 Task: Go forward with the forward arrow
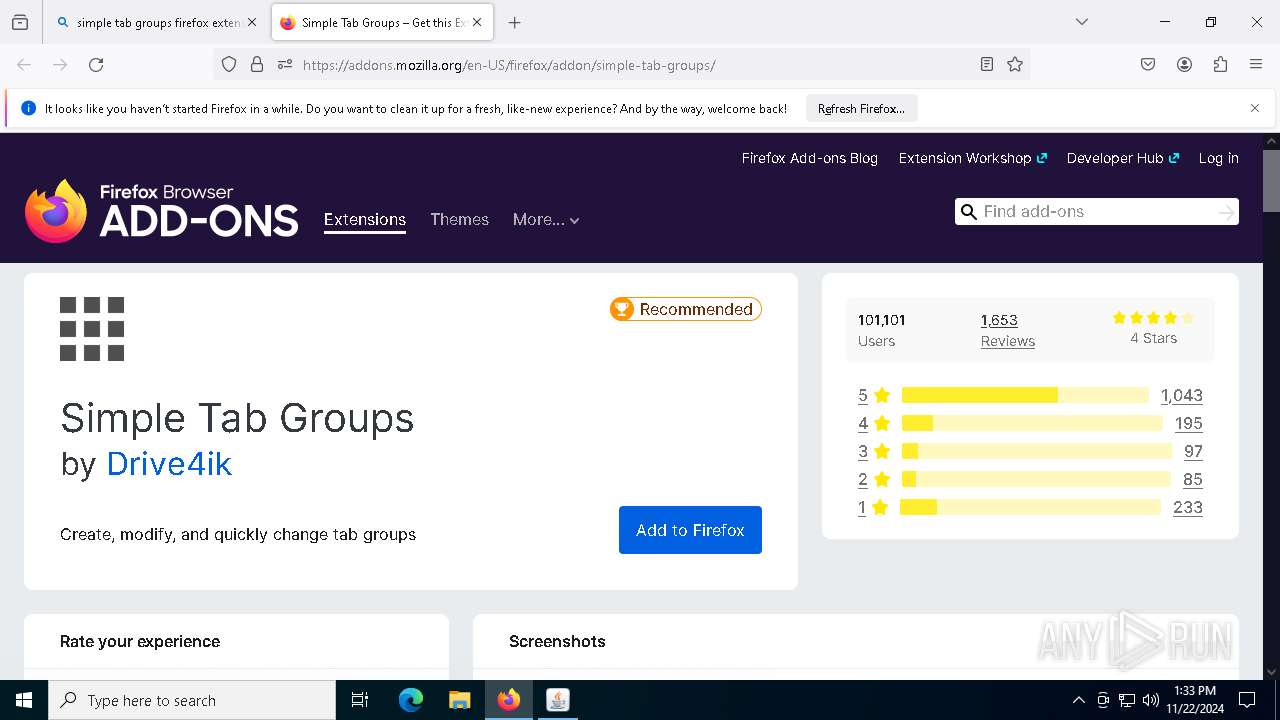(60, 65)
